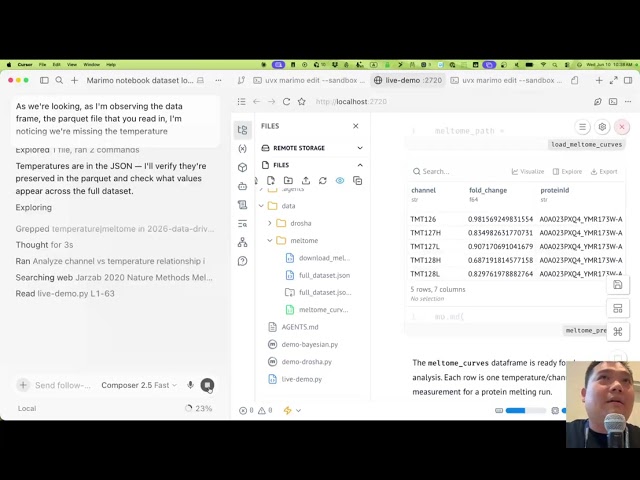Switch to first uvx marimo edit terminal tab
The width and height of the screenshot is (640, 480).
[x=309, y=80]
